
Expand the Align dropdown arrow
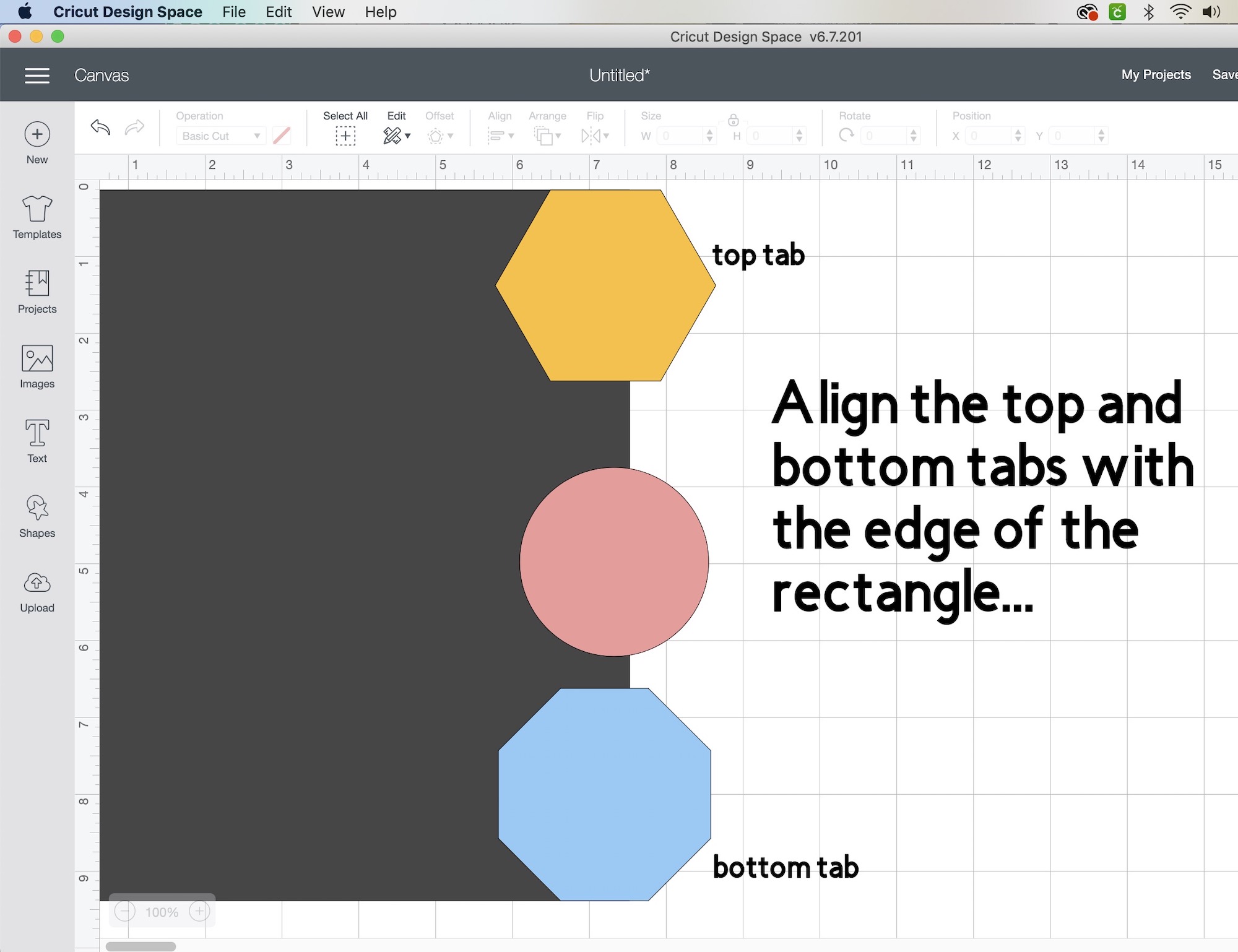511,136
